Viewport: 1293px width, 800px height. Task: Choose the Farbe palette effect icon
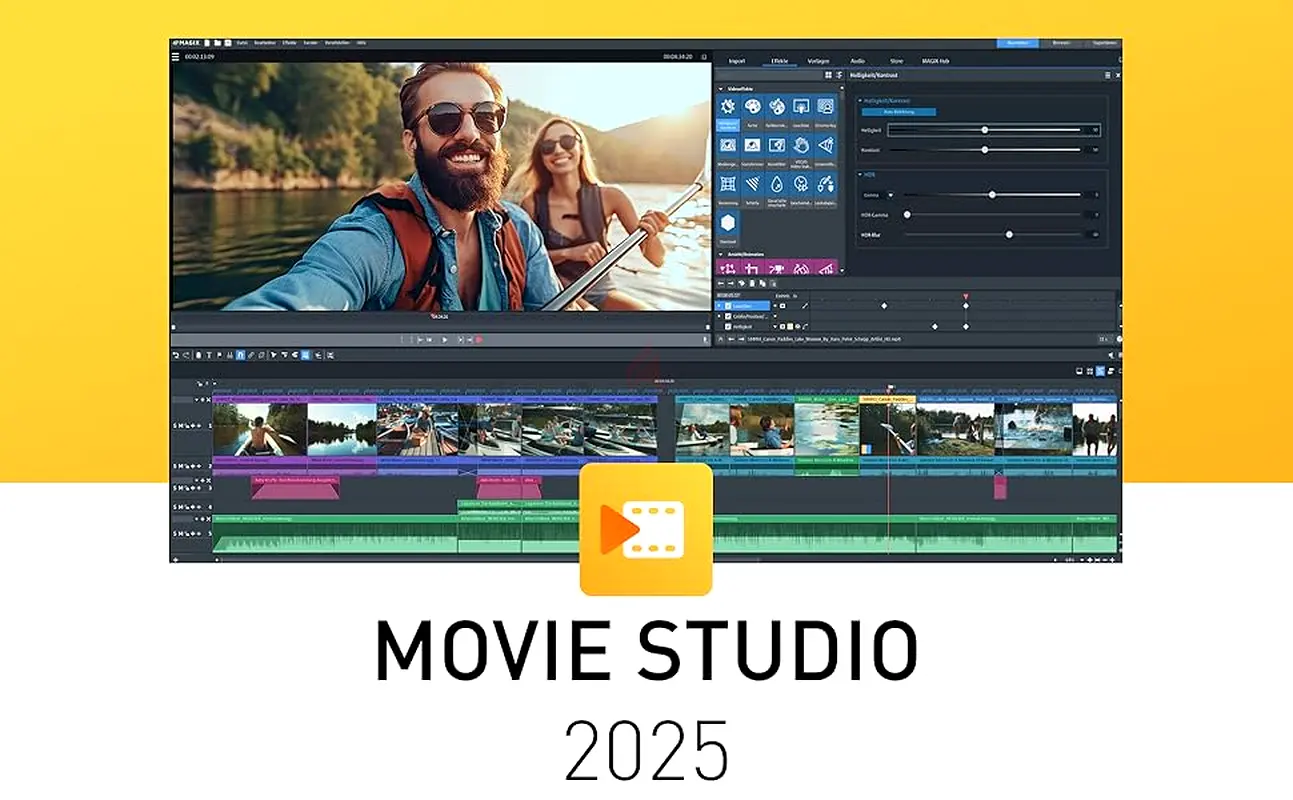pos(752,108)
